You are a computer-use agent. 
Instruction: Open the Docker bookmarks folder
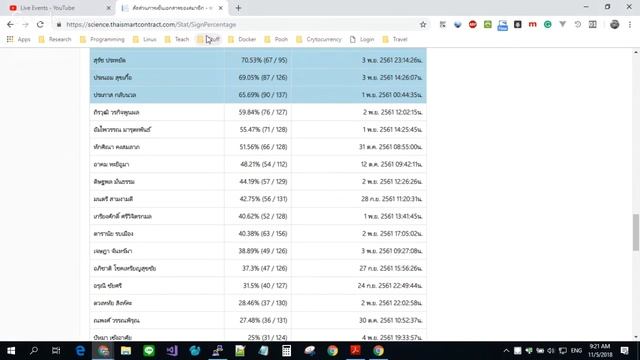(x=242, y=39)
